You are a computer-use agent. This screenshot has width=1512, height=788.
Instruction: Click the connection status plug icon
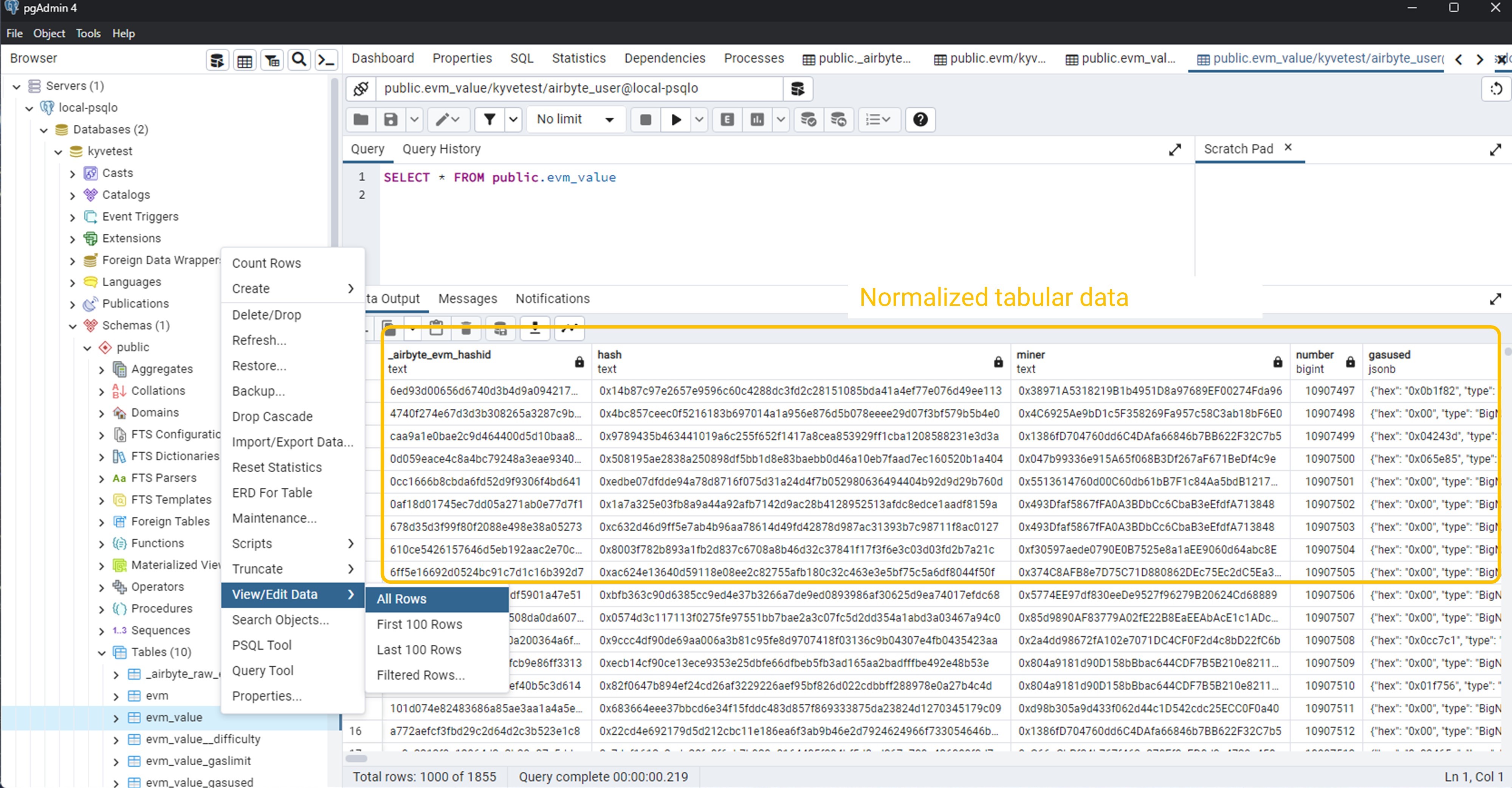[x=360, y=88]
